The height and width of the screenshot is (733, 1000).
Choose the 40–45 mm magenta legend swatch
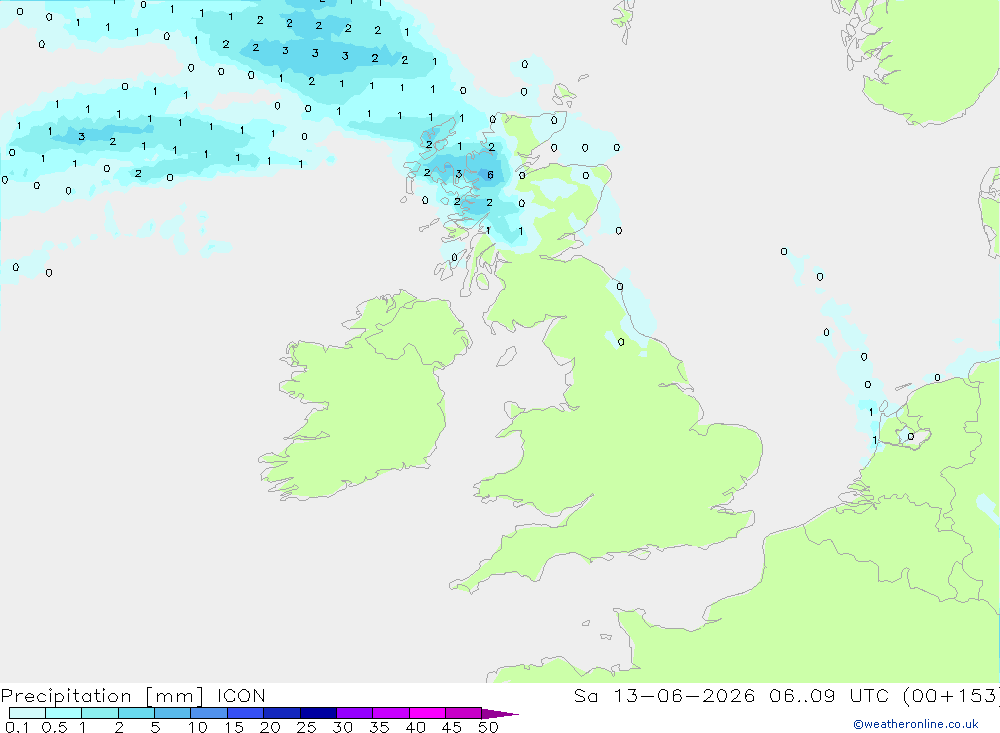click(427, 713)
